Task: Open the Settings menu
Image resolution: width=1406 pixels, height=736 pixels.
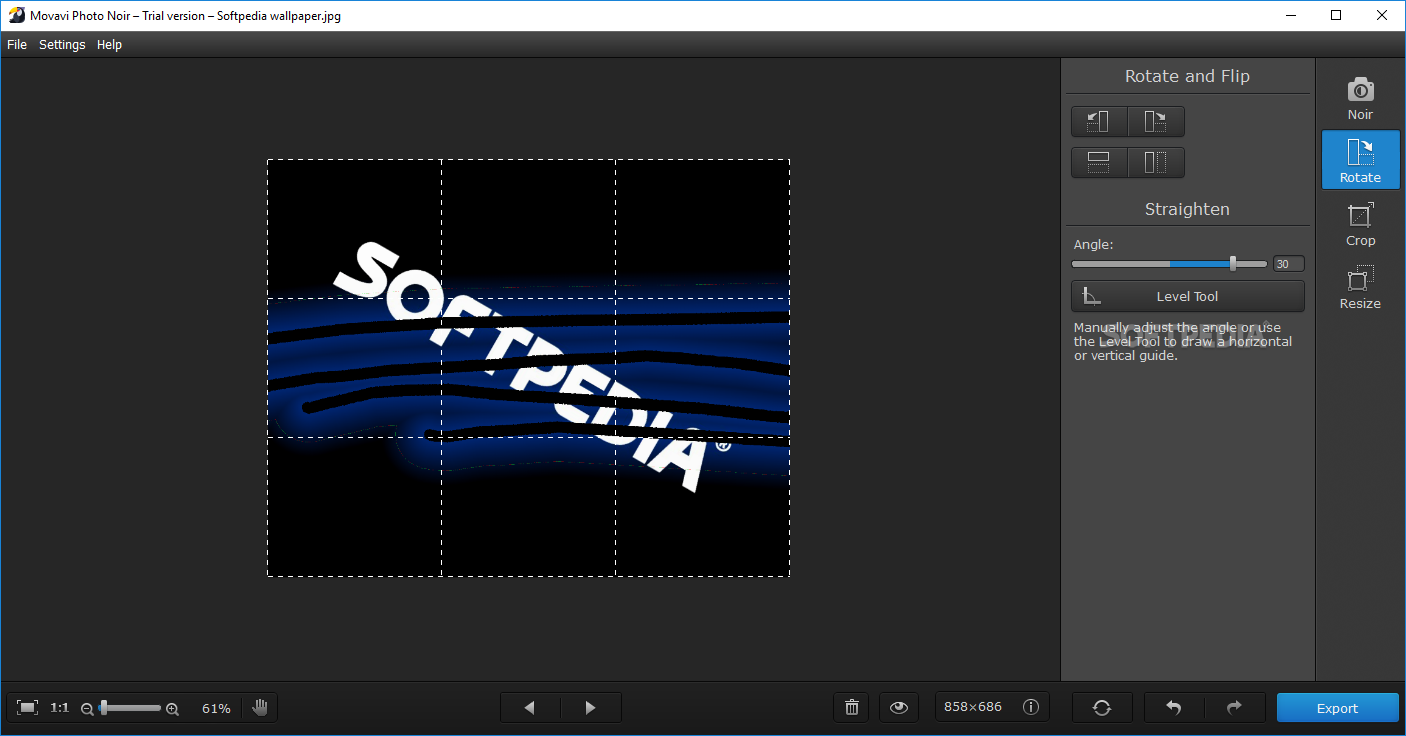Action: (x=62, y=44)
